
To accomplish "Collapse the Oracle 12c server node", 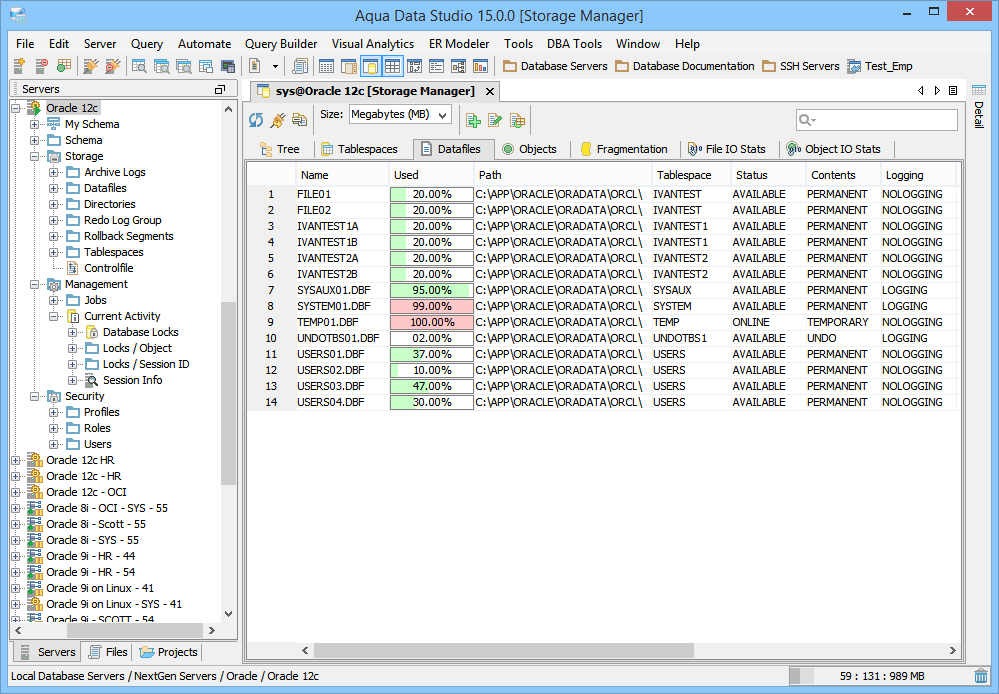I will coord(16,108).
